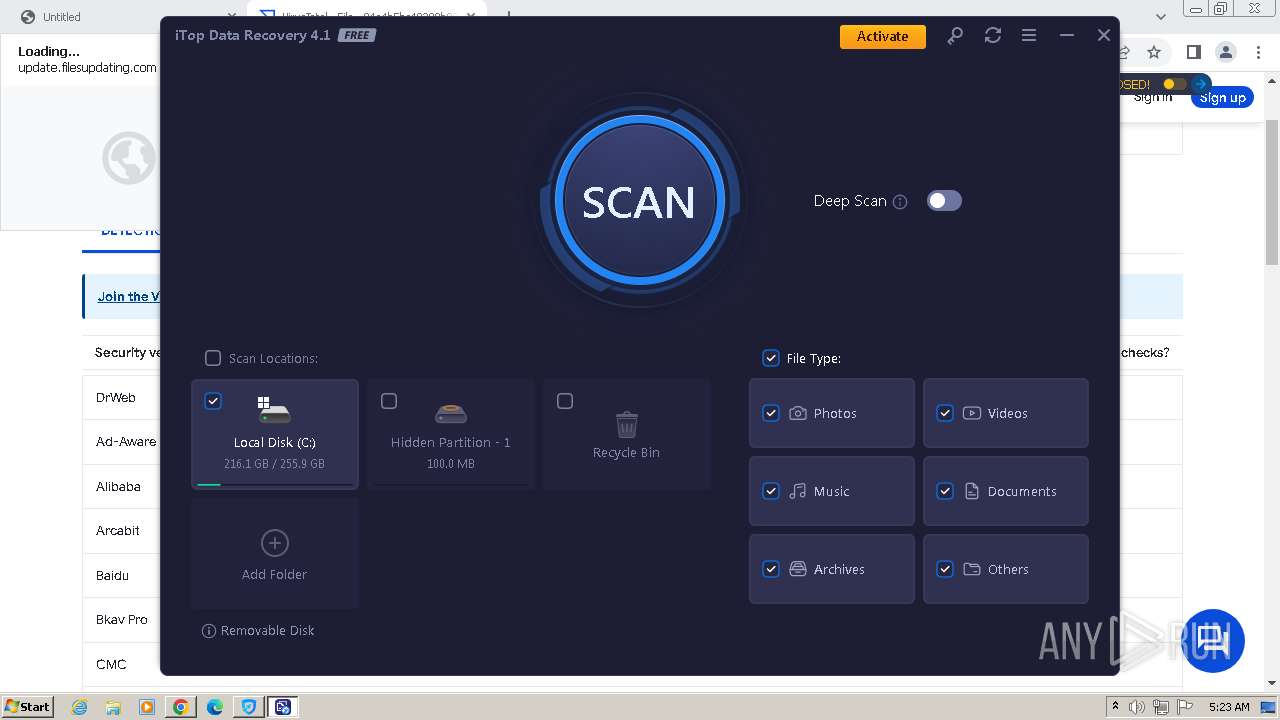Click the Add Folder plus icon

[x=275, y=543]
